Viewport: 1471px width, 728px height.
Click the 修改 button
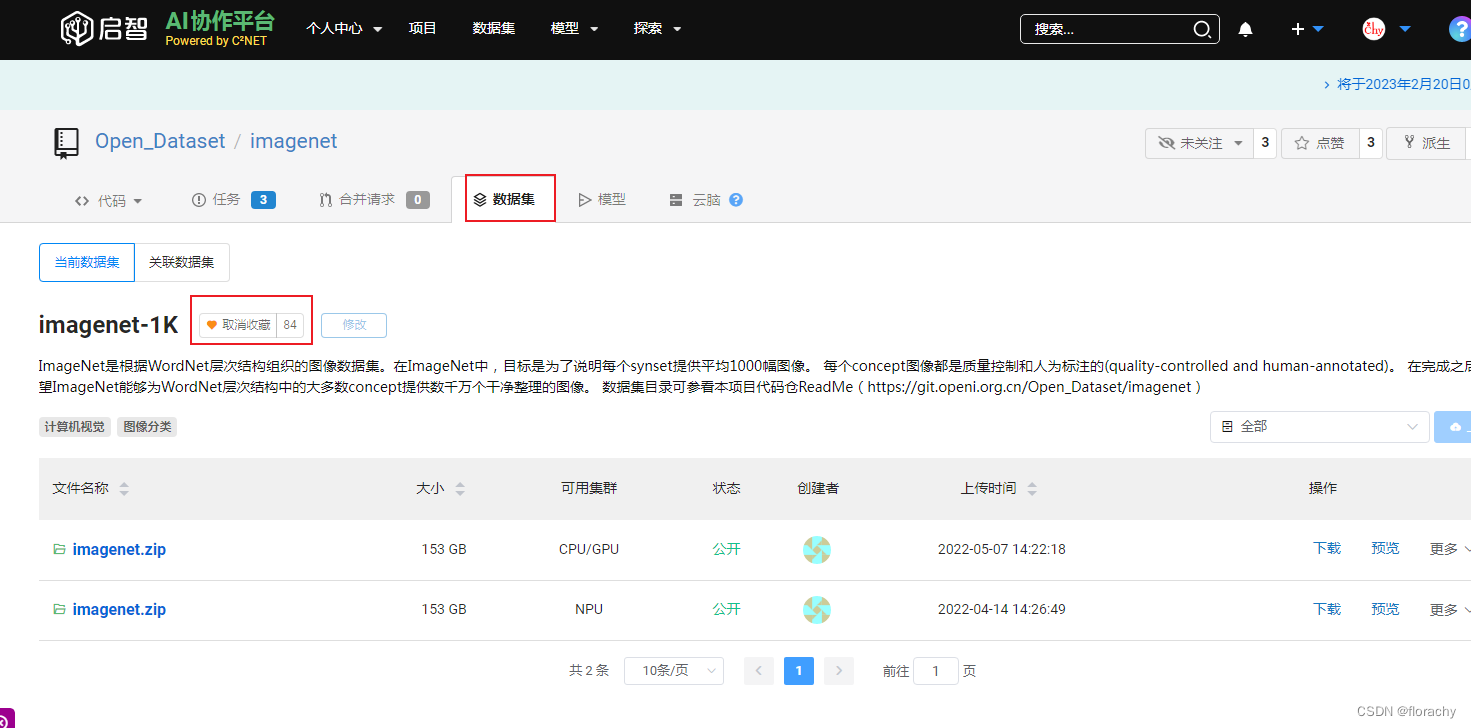354,325
